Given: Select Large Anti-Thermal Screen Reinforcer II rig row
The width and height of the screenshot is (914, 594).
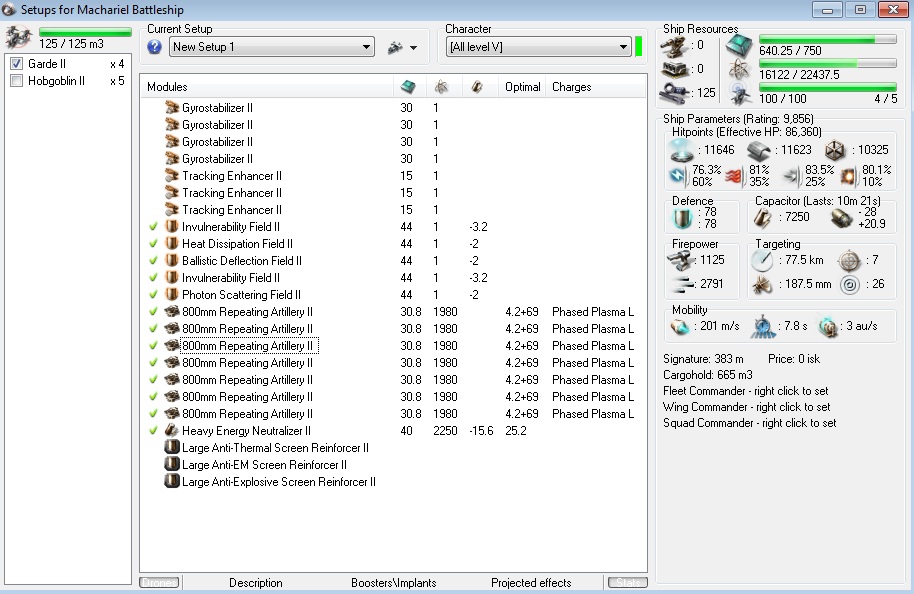Looking at the screenshot, I should click(275, 448).
